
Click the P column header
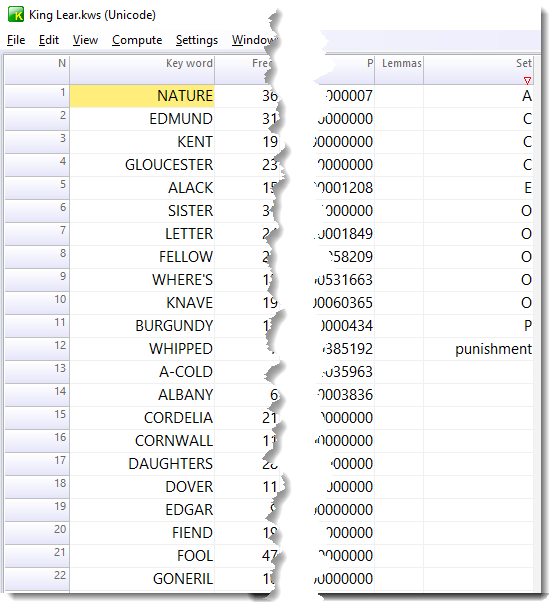347,69
